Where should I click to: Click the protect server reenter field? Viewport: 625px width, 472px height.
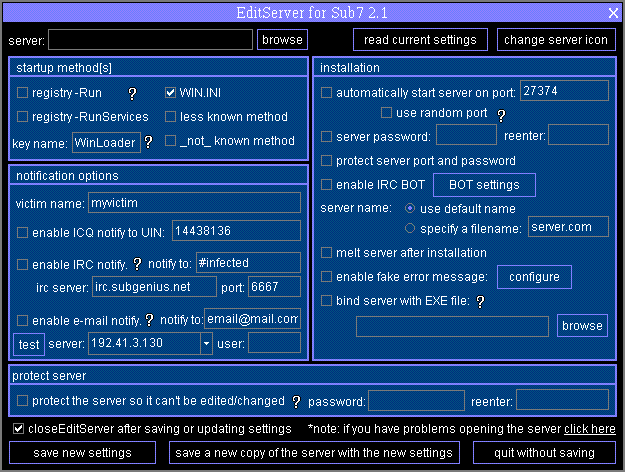tap(562, 400)
